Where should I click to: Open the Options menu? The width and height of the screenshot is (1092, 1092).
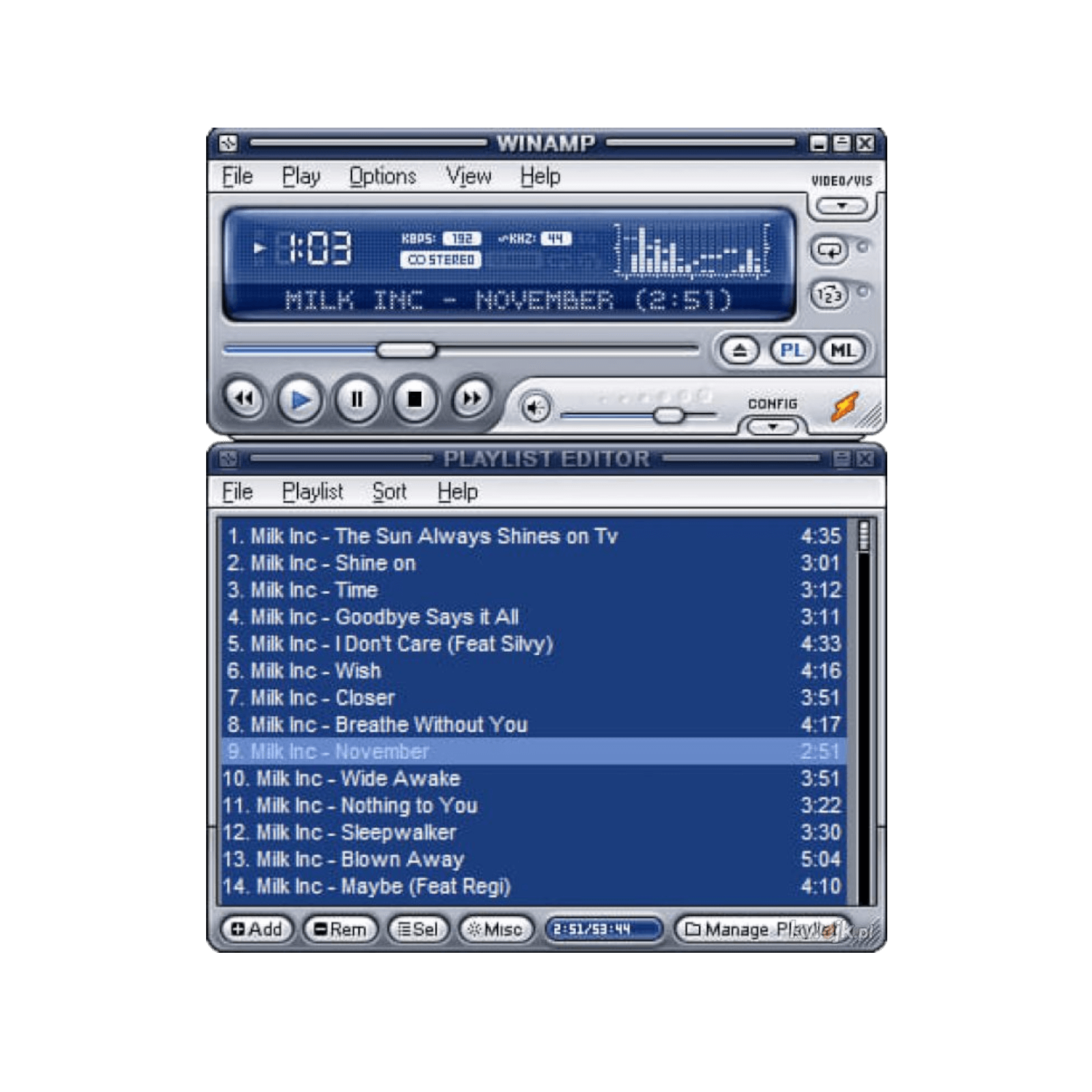point(382,177)
